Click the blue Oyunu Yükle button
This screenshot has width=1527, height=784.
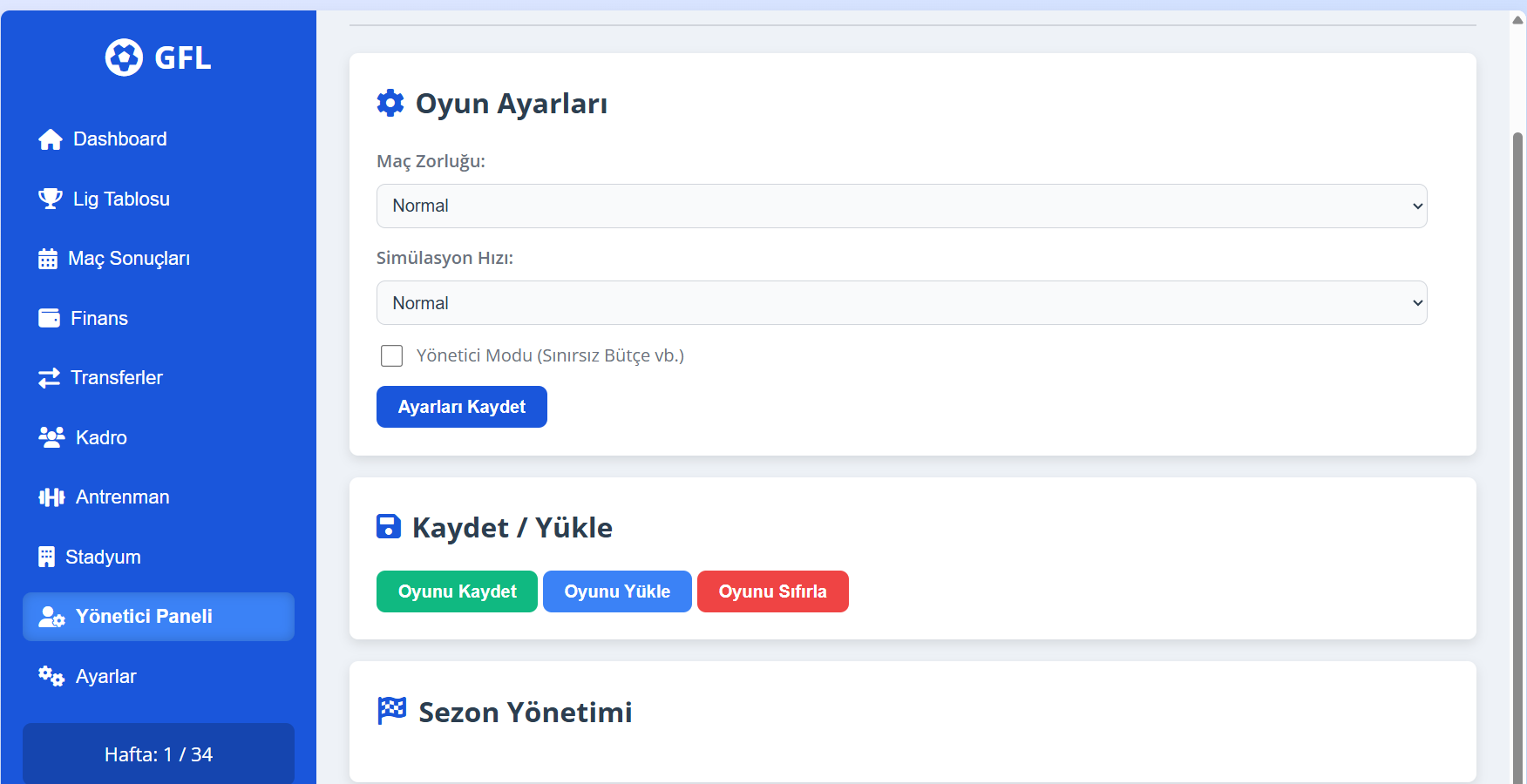(x=617, y=591)
